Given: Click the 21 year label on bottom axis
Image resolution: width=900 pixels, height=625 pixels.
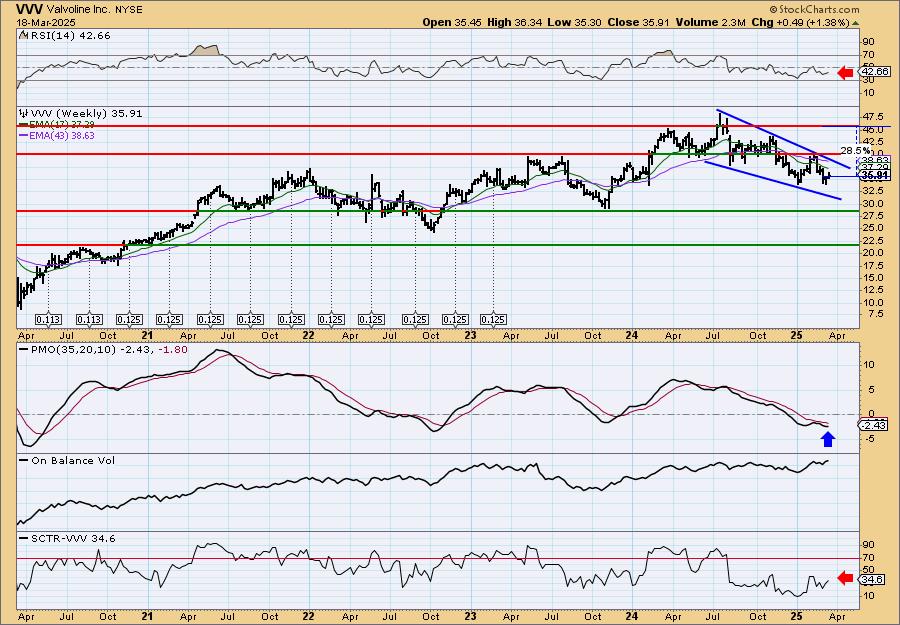Looking at the screenshot, I should (148, 617).
